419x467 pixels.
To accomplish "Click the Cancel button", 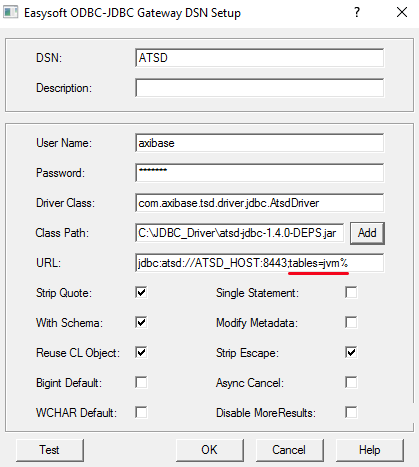I will coord(290,450).
